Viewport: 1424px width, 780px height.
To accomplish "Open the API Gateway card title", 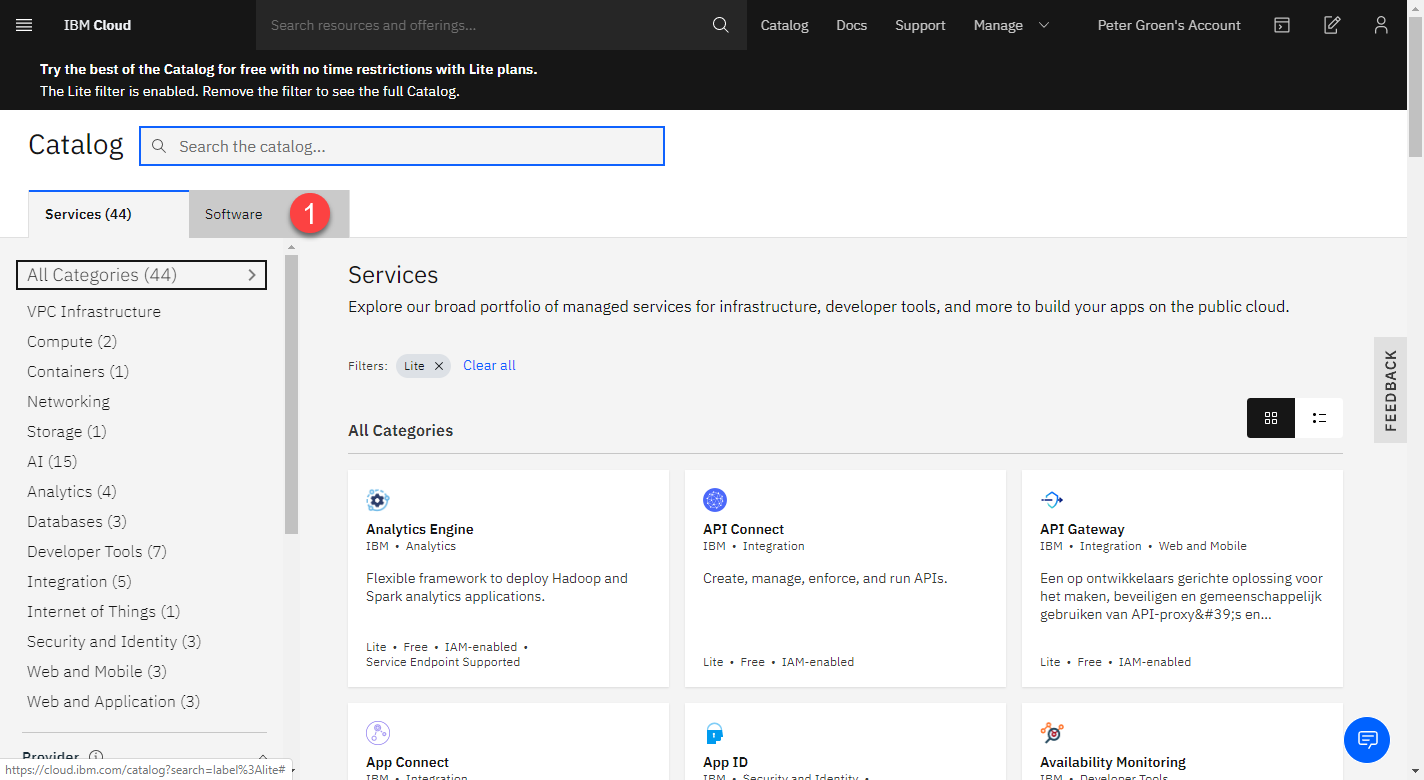I will 1082,529.
